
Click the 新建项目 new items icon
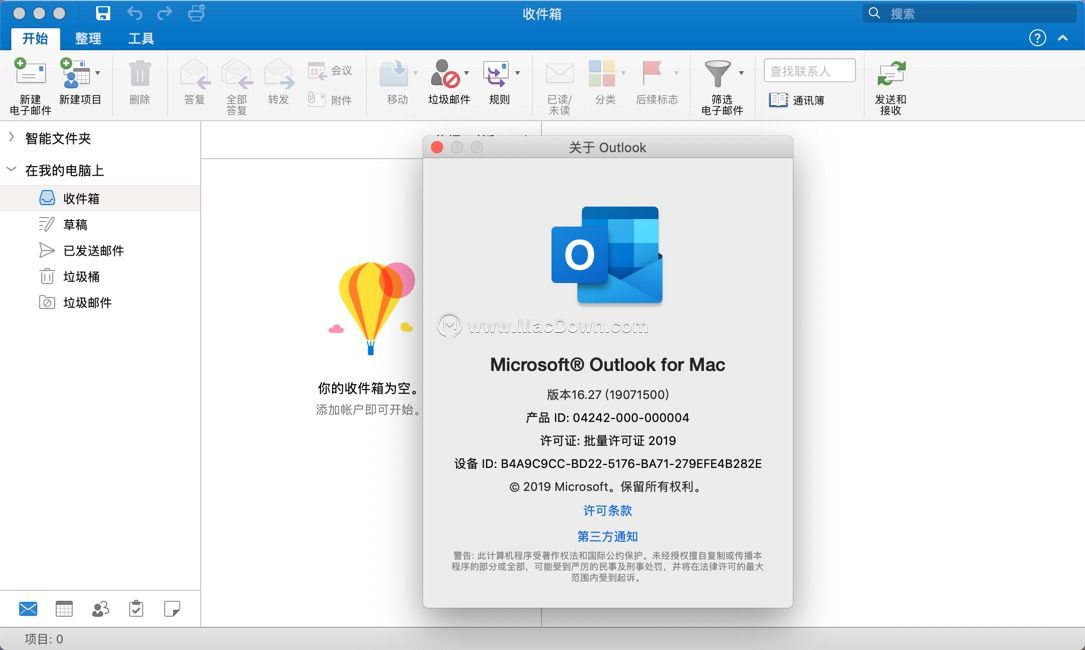point(75,73)
